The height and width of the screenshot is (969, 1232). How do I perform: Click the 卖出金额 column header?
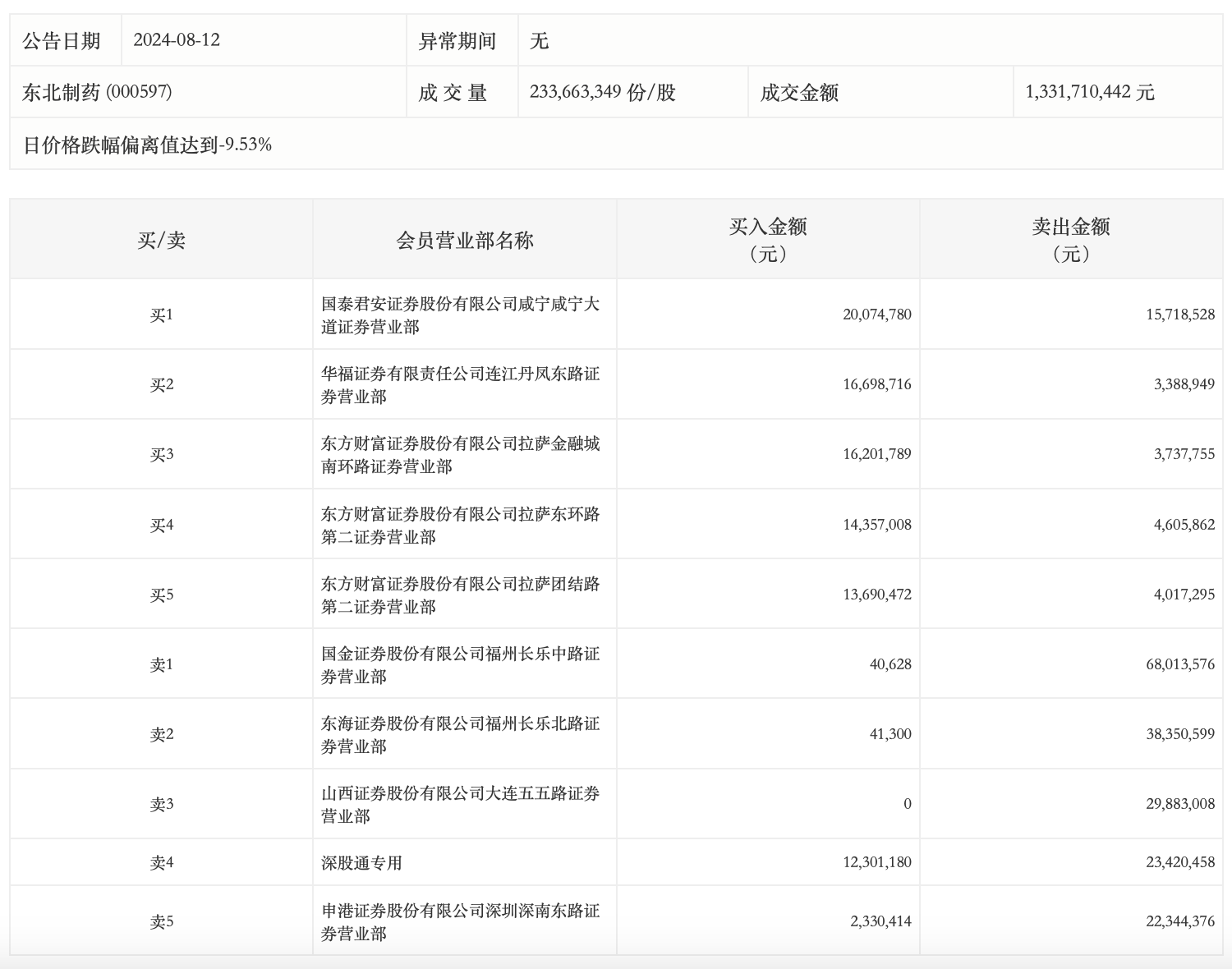(1071, 240)
